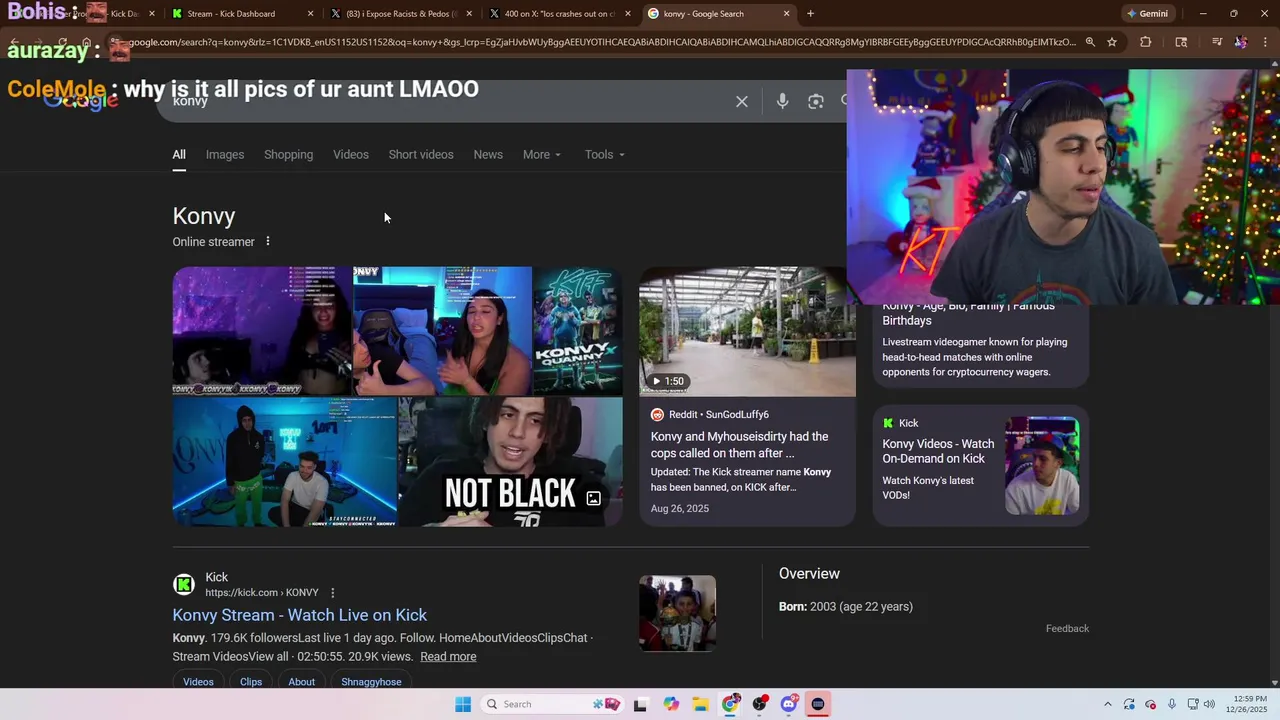Click Feedback link under Overview panel

[x=1067, y=629]
